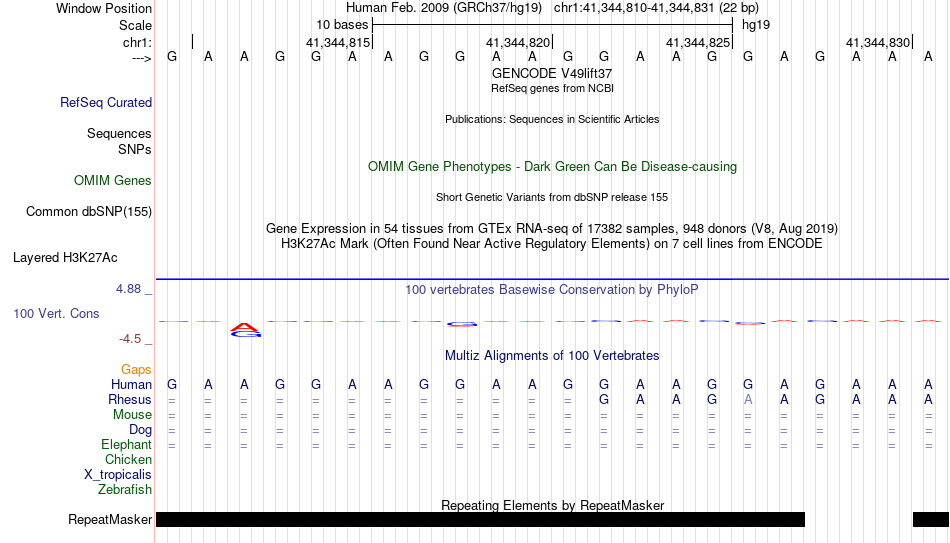Viewport: 950px width, 543px height.
Task: Click the 41,344,830 coordinate marker
Action: tap(878, 42)
